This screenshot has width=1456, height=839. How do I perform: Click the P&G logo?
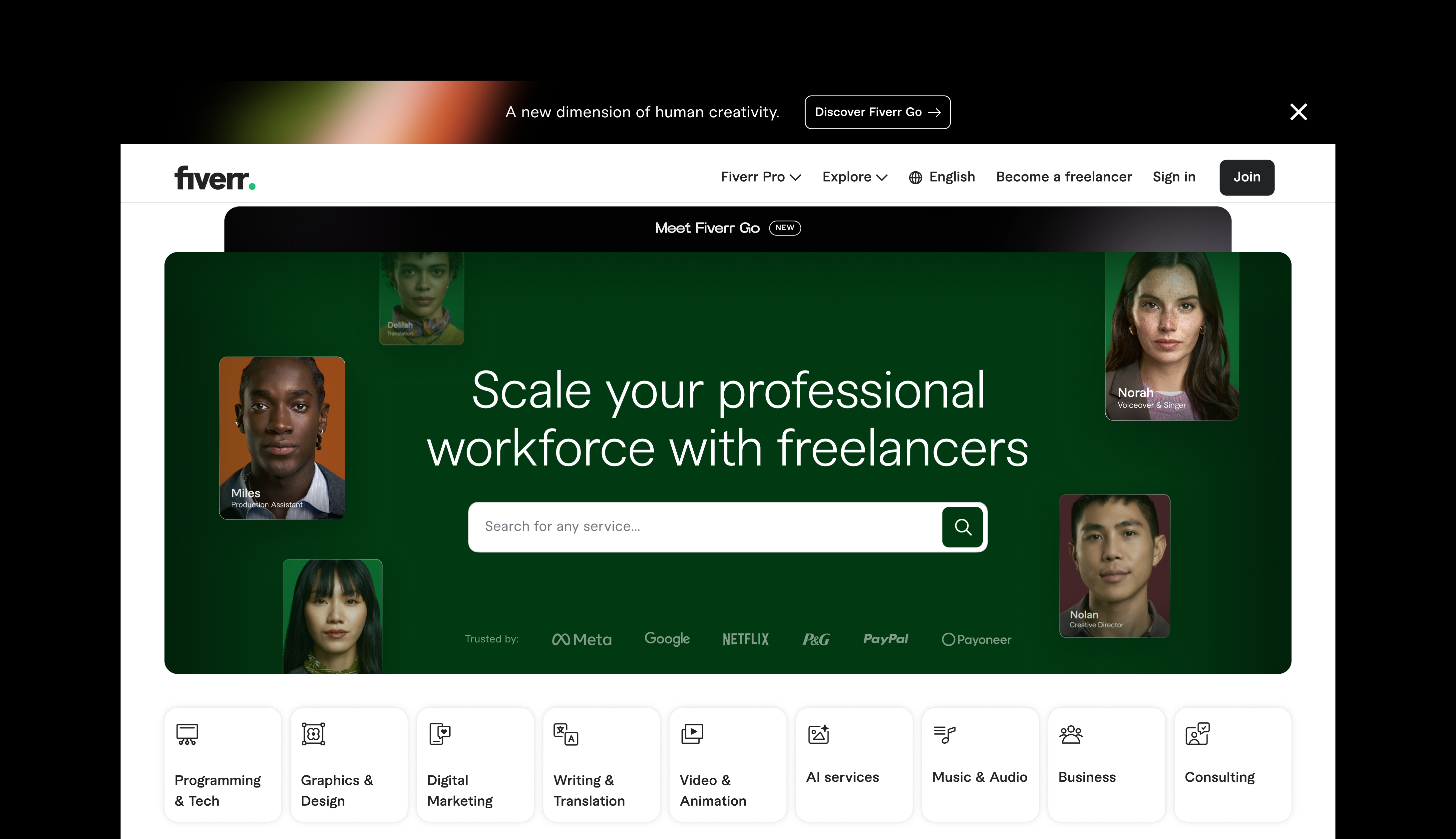pyautogui.click(x=816, y=639)
